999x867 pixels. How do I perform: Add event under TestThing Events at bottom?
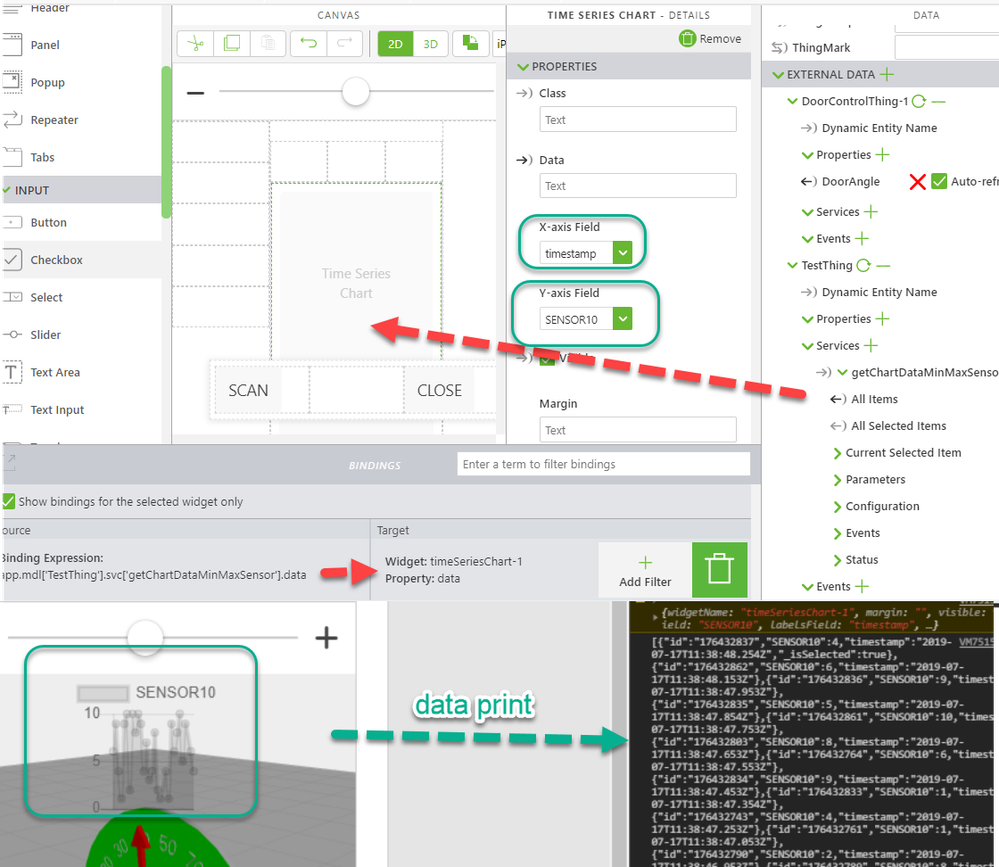[x=862, y=587]
